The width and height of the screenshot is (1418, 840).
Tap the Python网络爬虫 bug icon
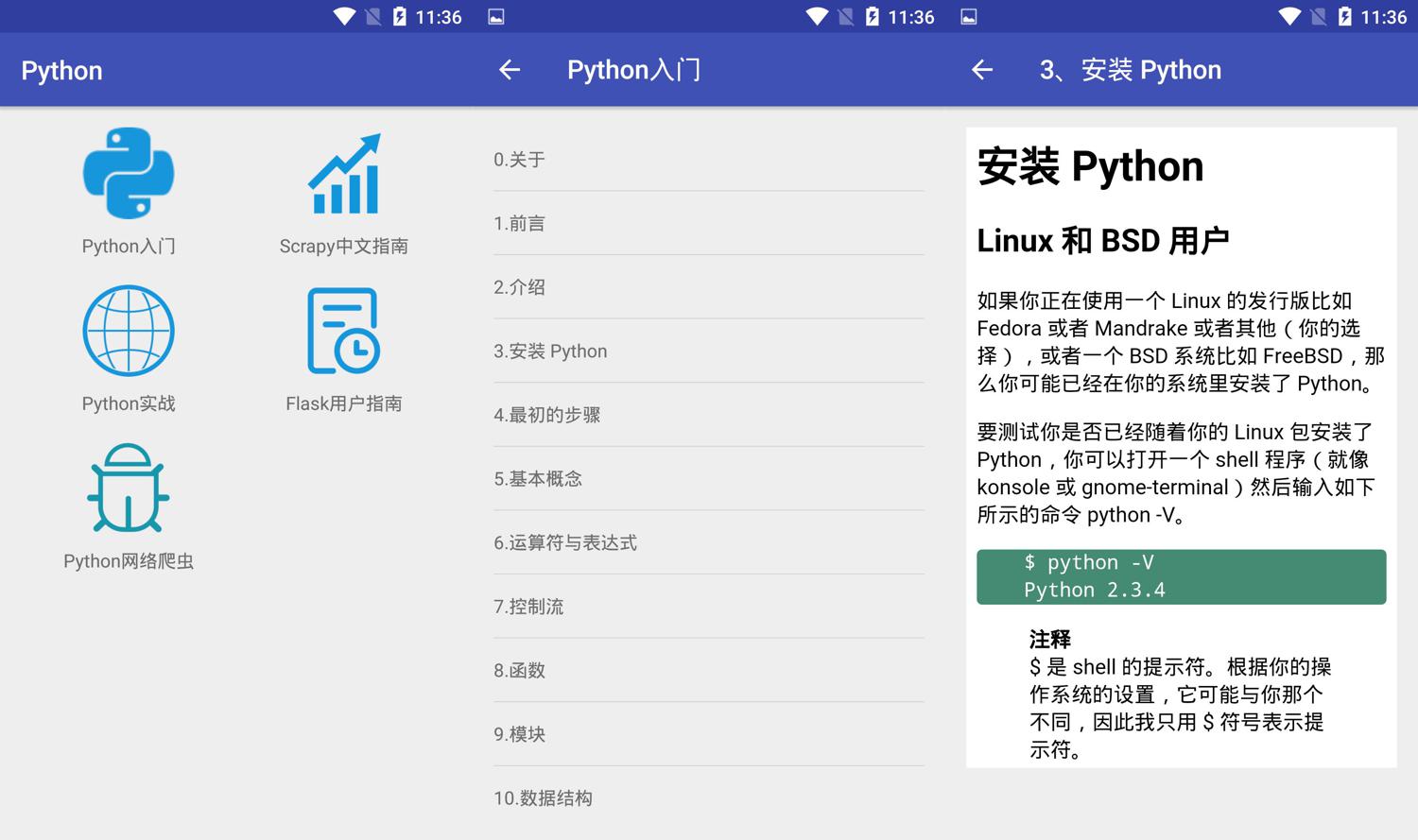(x=129, y=489)
